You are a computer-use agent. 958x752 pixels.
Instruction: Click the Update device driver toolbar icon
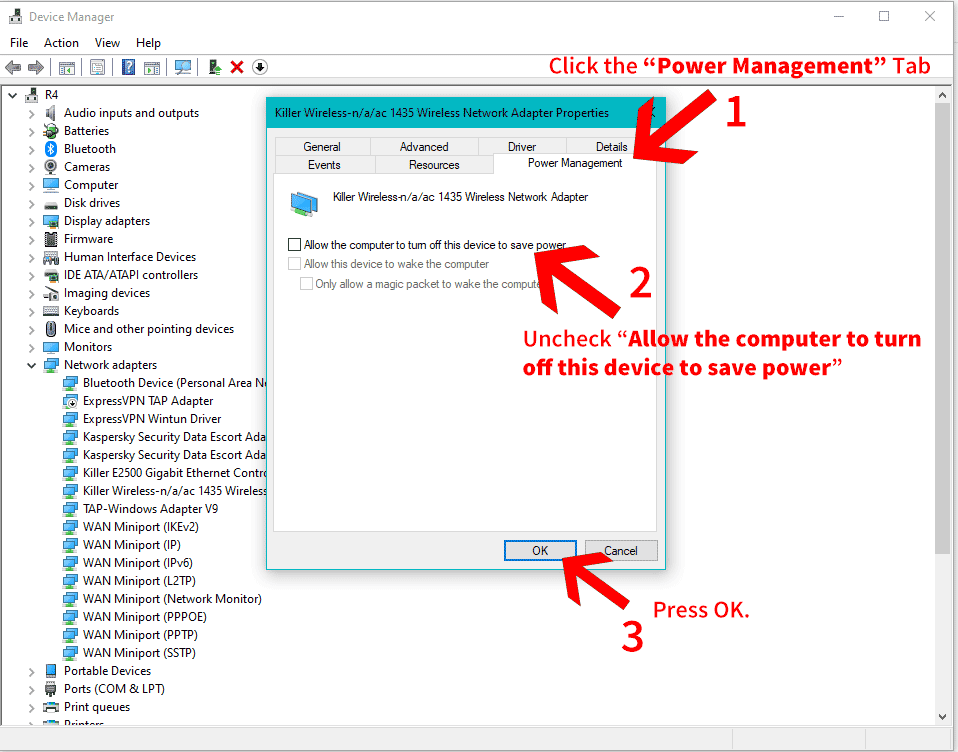(x=214, y=67)
